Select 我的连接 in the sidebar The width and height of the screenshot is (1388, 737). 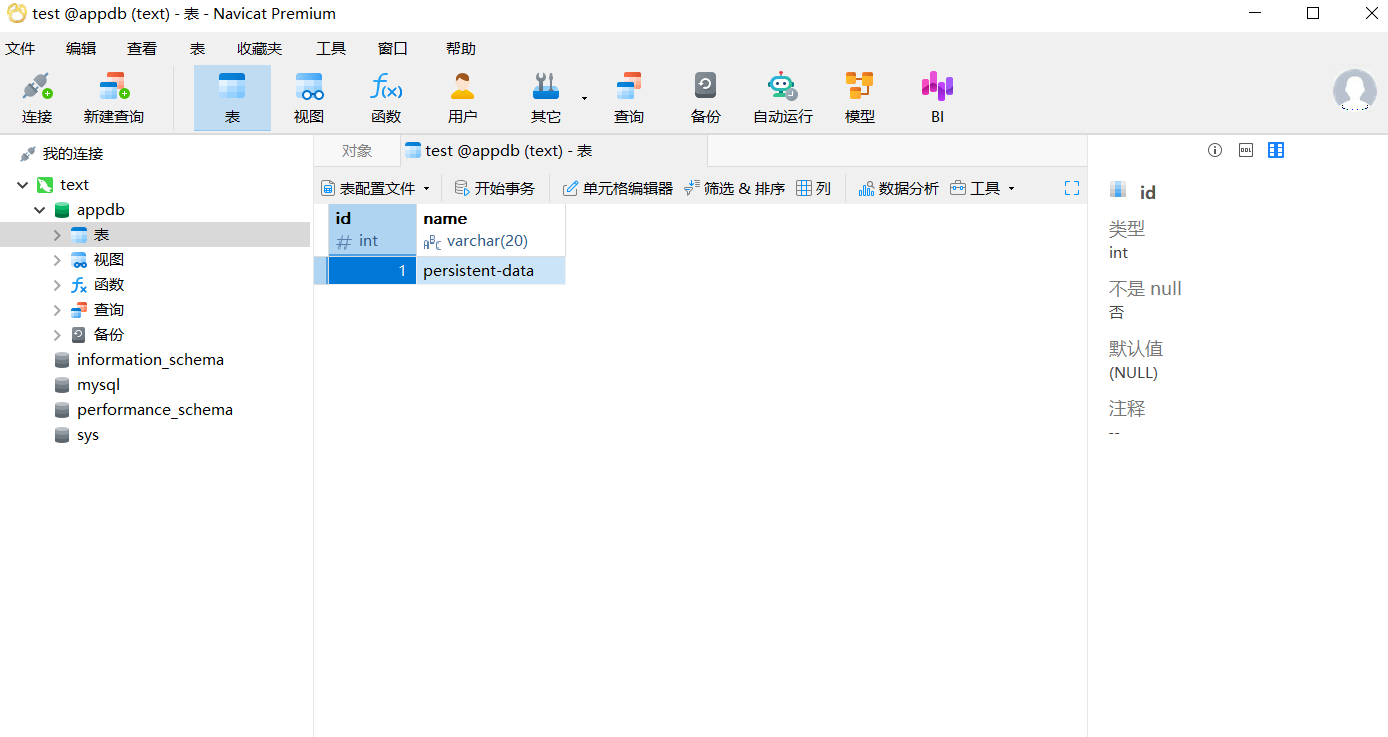[x=72, y=154]
